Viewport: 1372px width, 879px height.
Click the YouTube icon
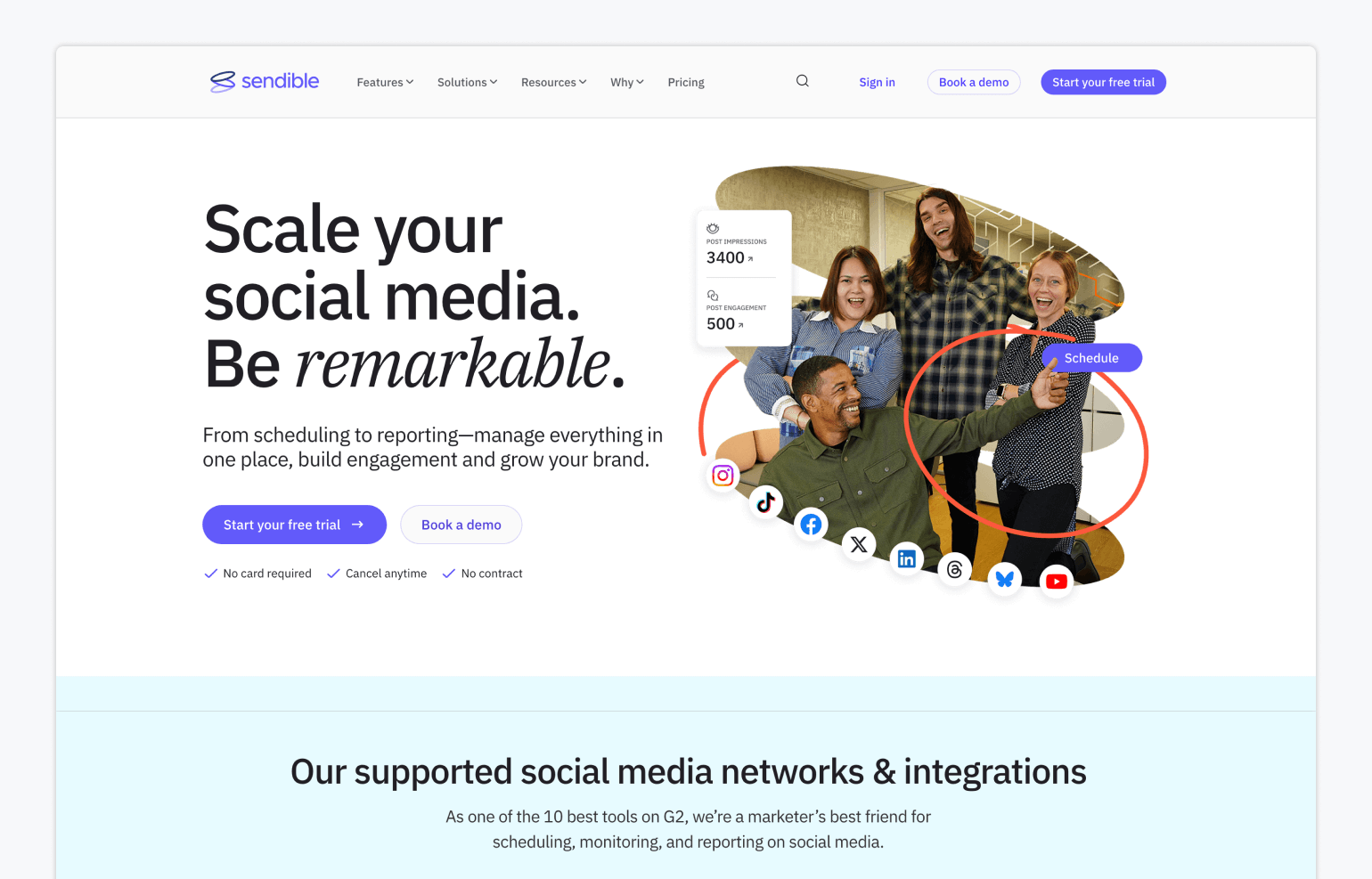pos(1057,582)
